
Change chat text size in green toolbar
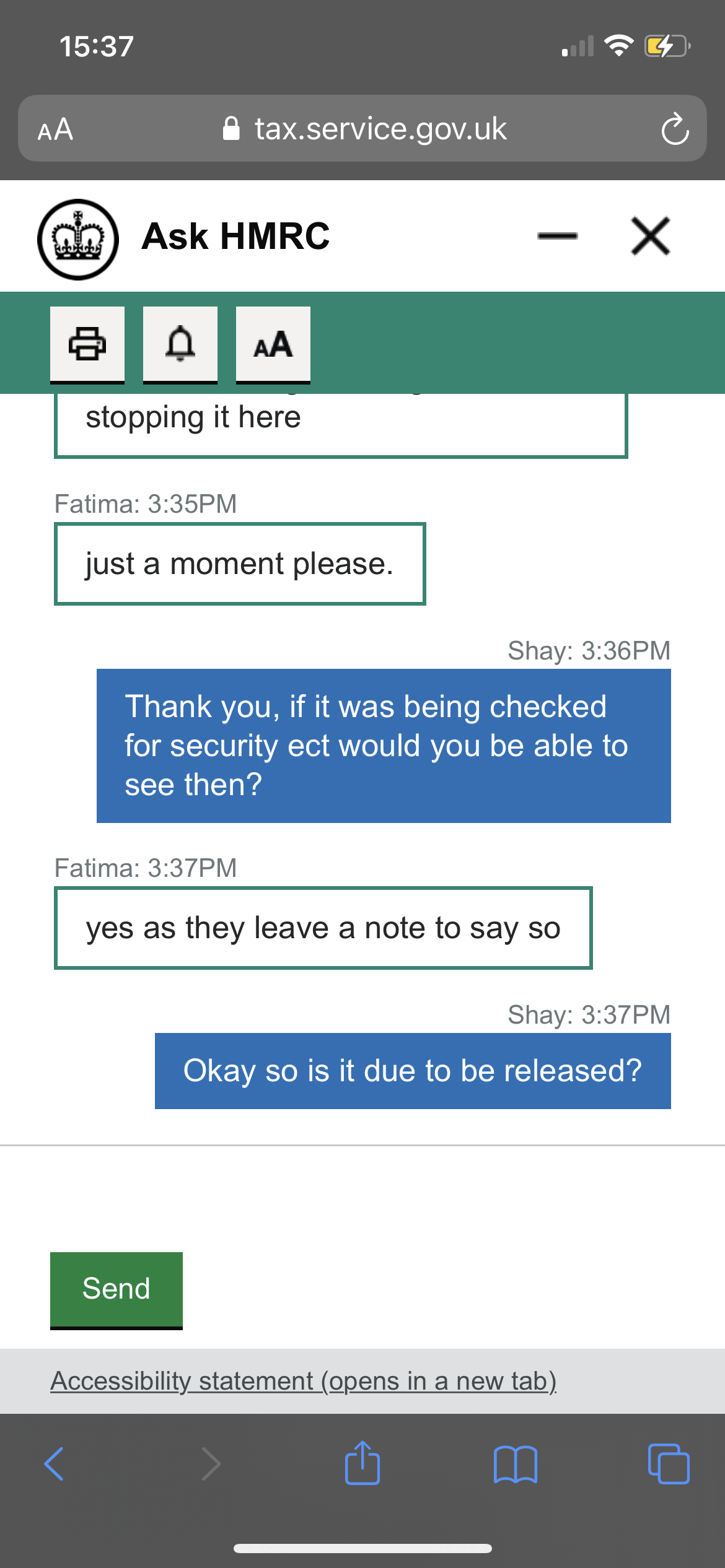pyautogui.click(x=273, y=344)
